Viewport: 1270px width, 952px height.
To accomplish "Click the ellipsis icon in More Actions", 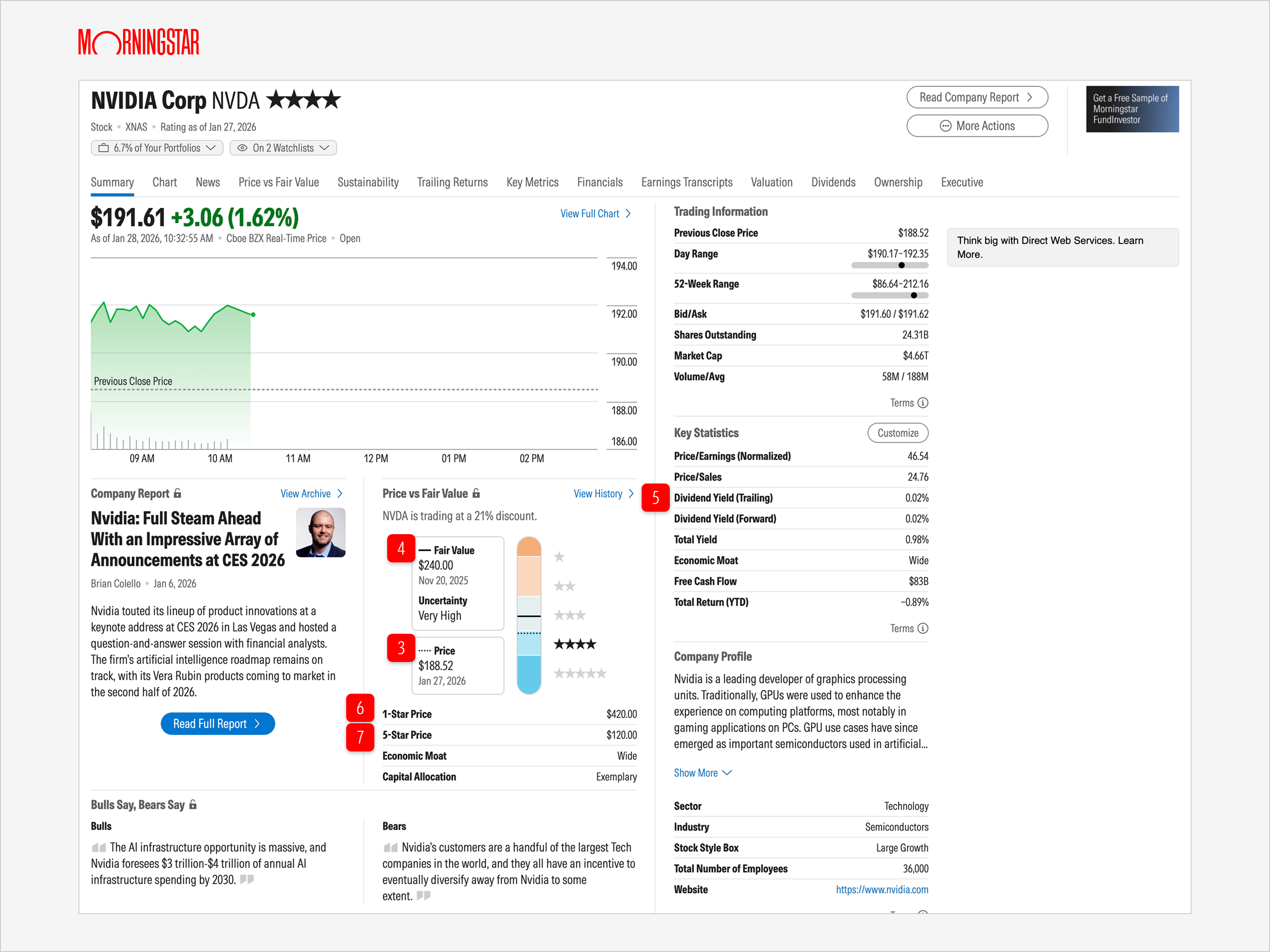I will 945,126.
